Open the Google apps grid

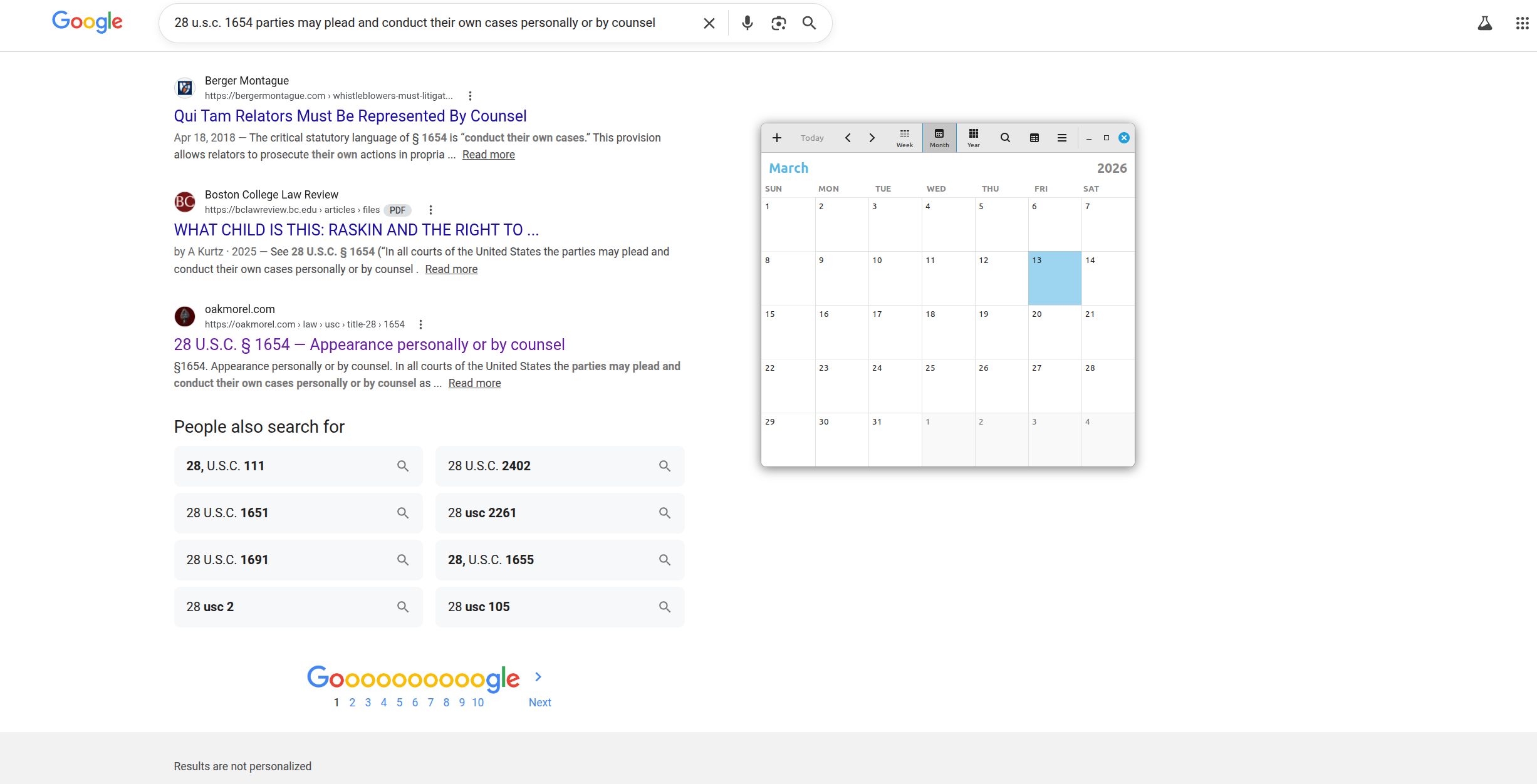click(x=1522, y=23)
